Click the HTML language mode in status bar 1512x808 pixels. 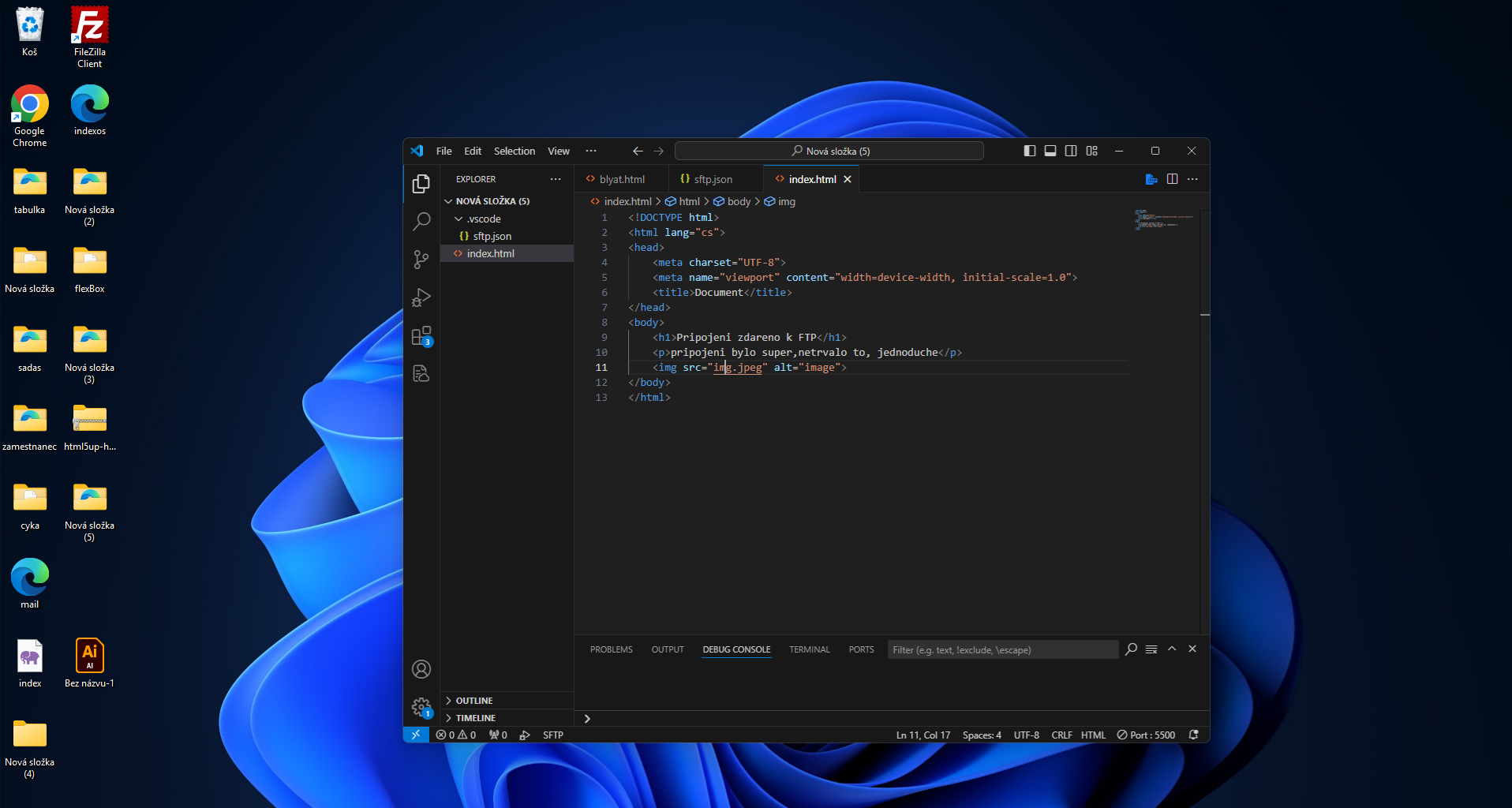[1093, 735]
